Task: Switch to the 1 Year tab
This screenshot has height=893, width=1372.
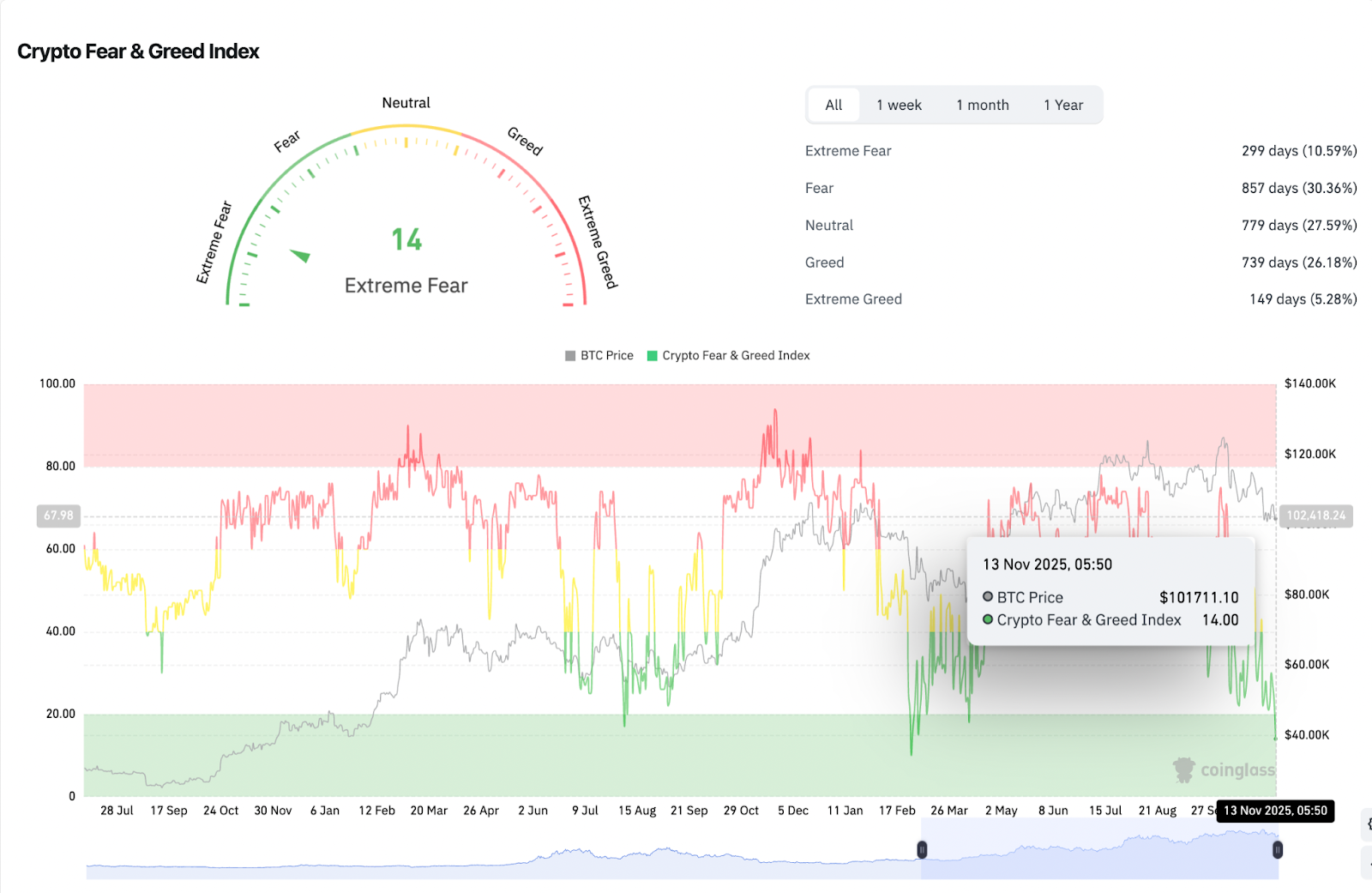Action: coord(1063,106)
